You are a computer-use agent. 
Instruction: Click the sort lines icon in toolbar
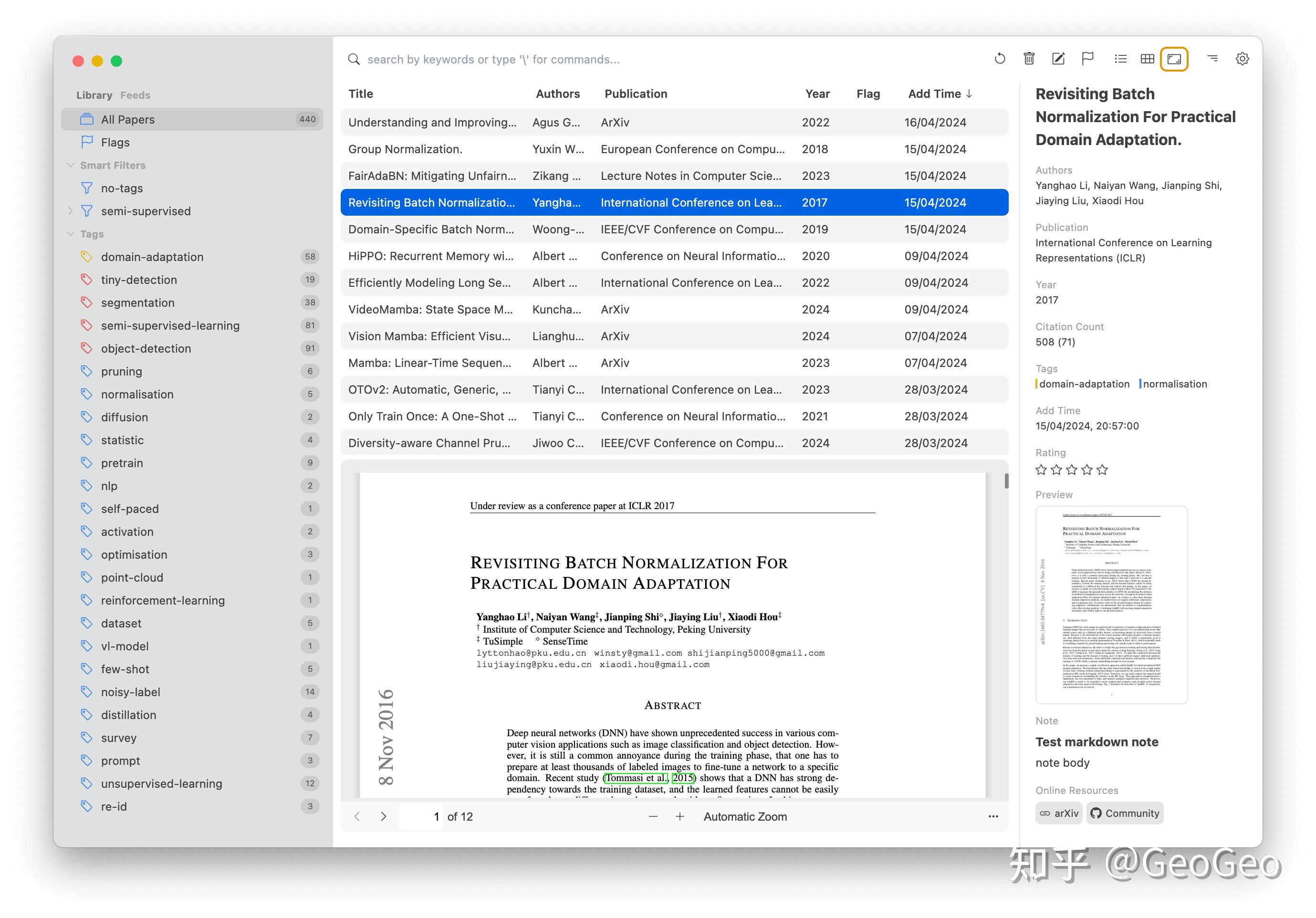pos(1212,59)
